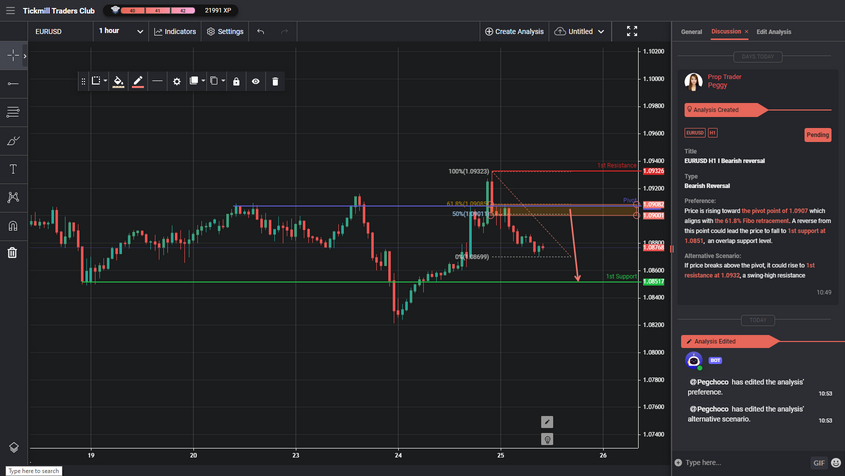Add attachment with plus icon in chat
845x476 pixels.
pos(678,463)
